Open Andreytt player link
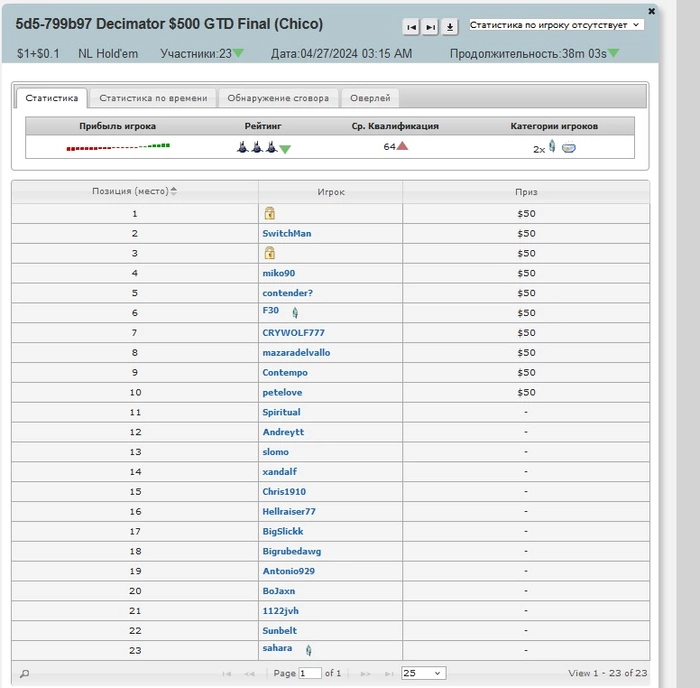This screenshot has height=688, width=700. pyautogui.click(x=283, y=432)
